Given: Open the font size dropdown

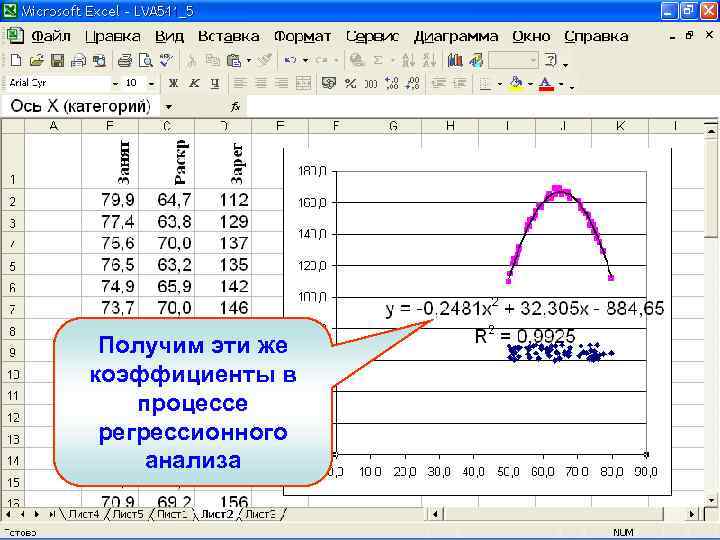Looking at the screenshot, I should (x=151, y=84).
